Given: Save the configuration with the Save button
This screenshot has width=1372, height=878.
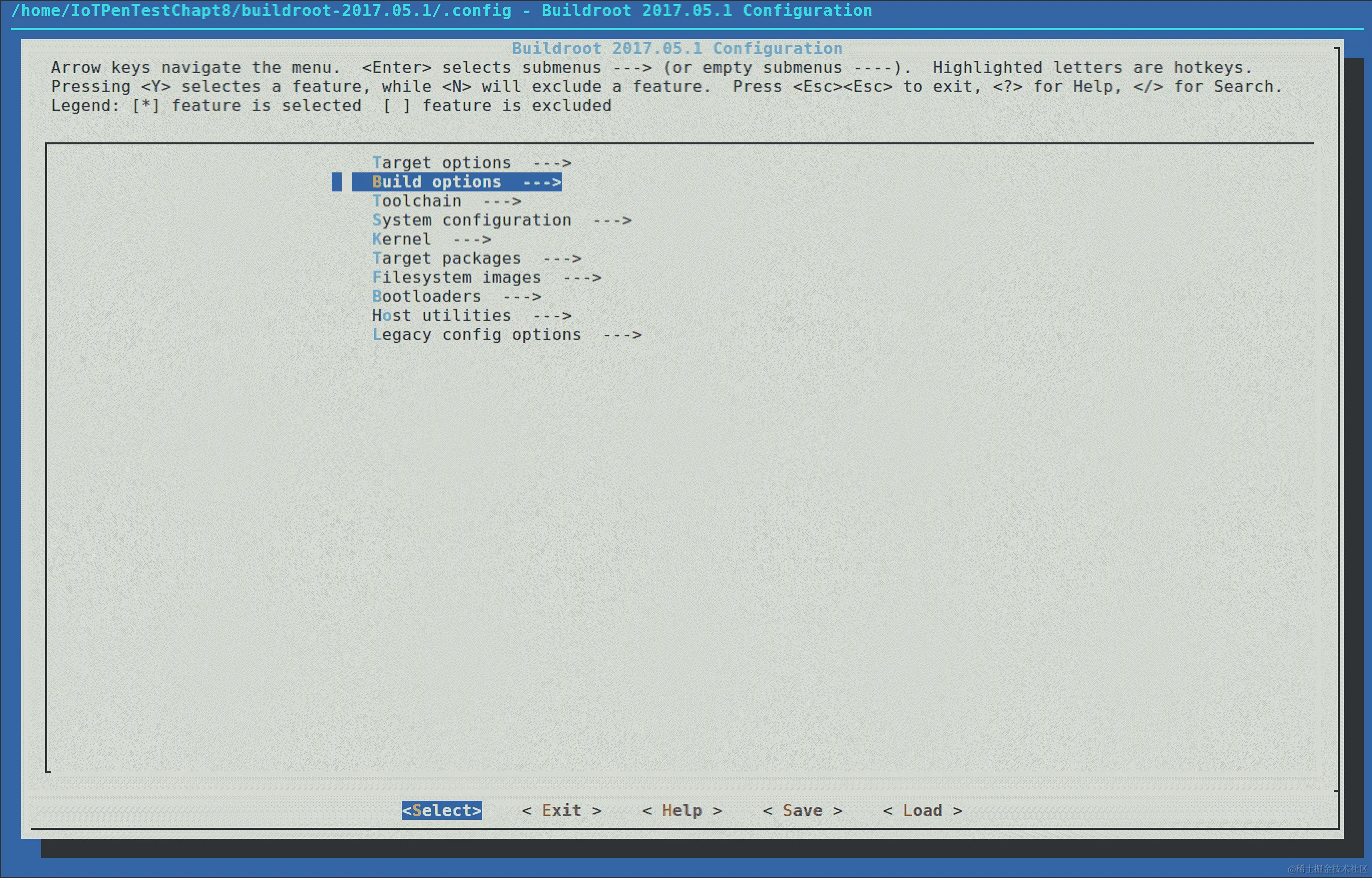Looking at the screenshot, I should pos(803,810).
